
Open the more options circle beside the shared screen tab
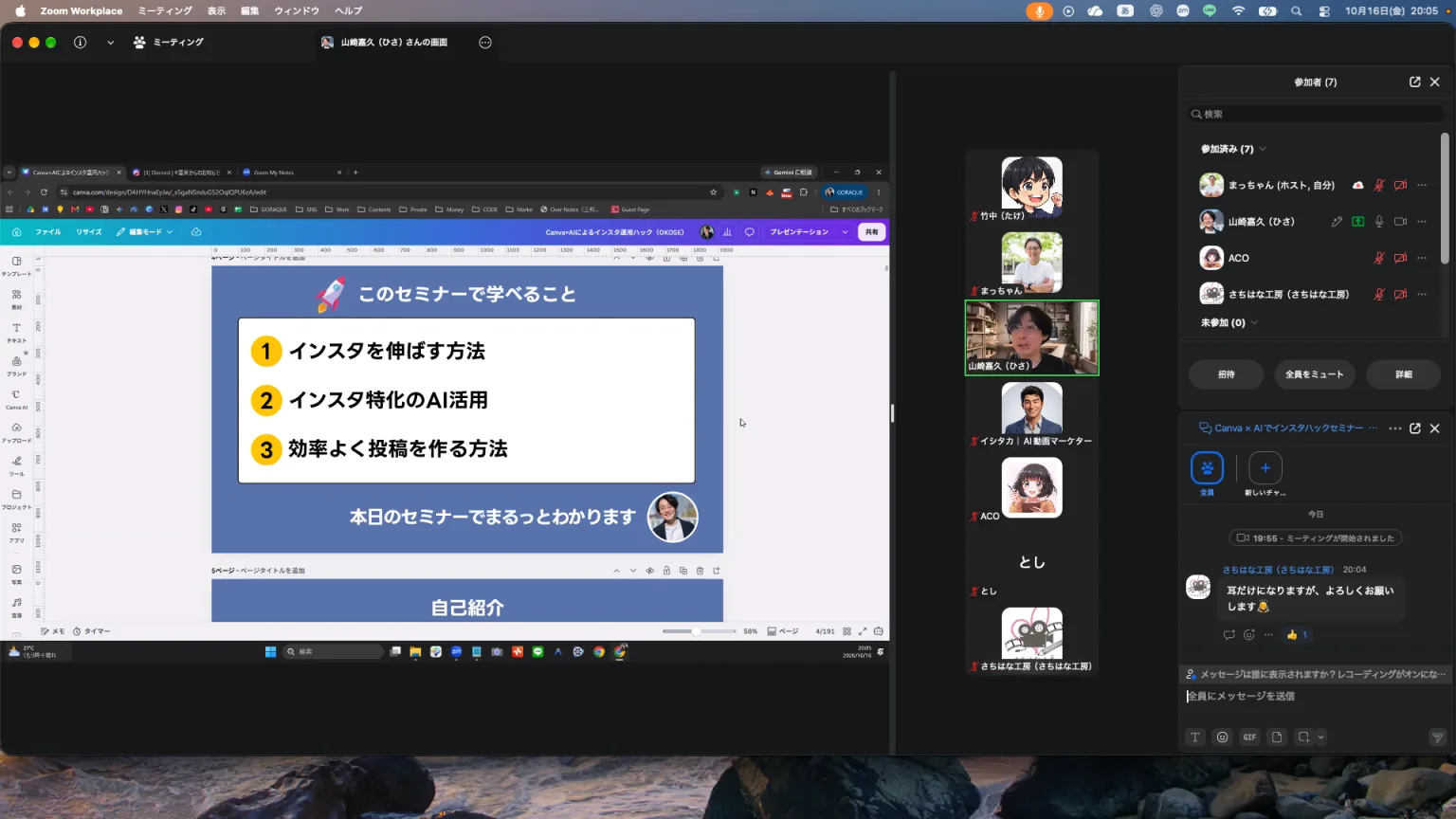(x=485, y=43)
